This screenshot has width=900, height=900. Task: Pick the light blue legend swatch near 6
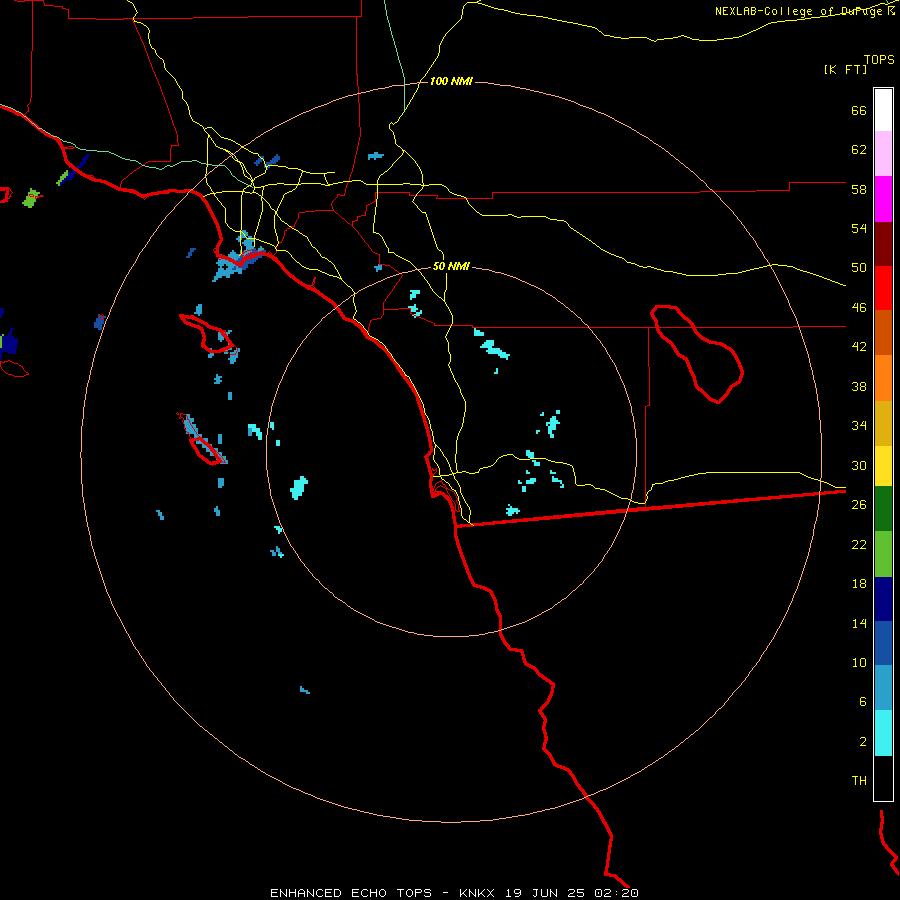click(x=883, y=688)
